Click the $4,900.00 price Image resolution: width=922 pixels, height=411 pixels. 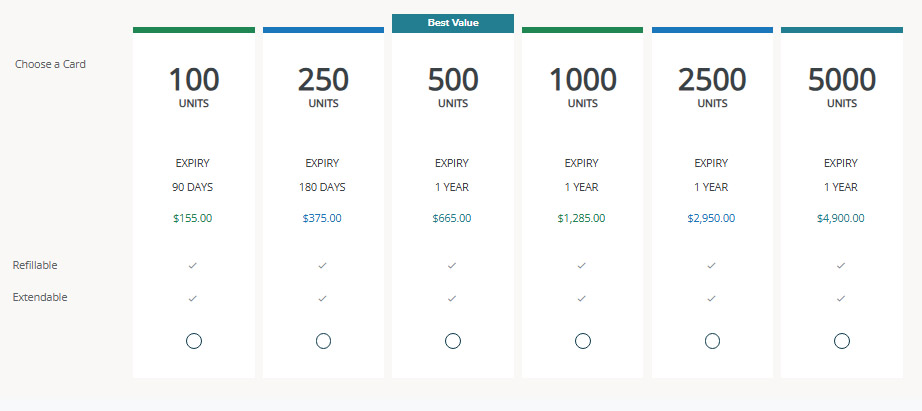(x=841, y=218)
